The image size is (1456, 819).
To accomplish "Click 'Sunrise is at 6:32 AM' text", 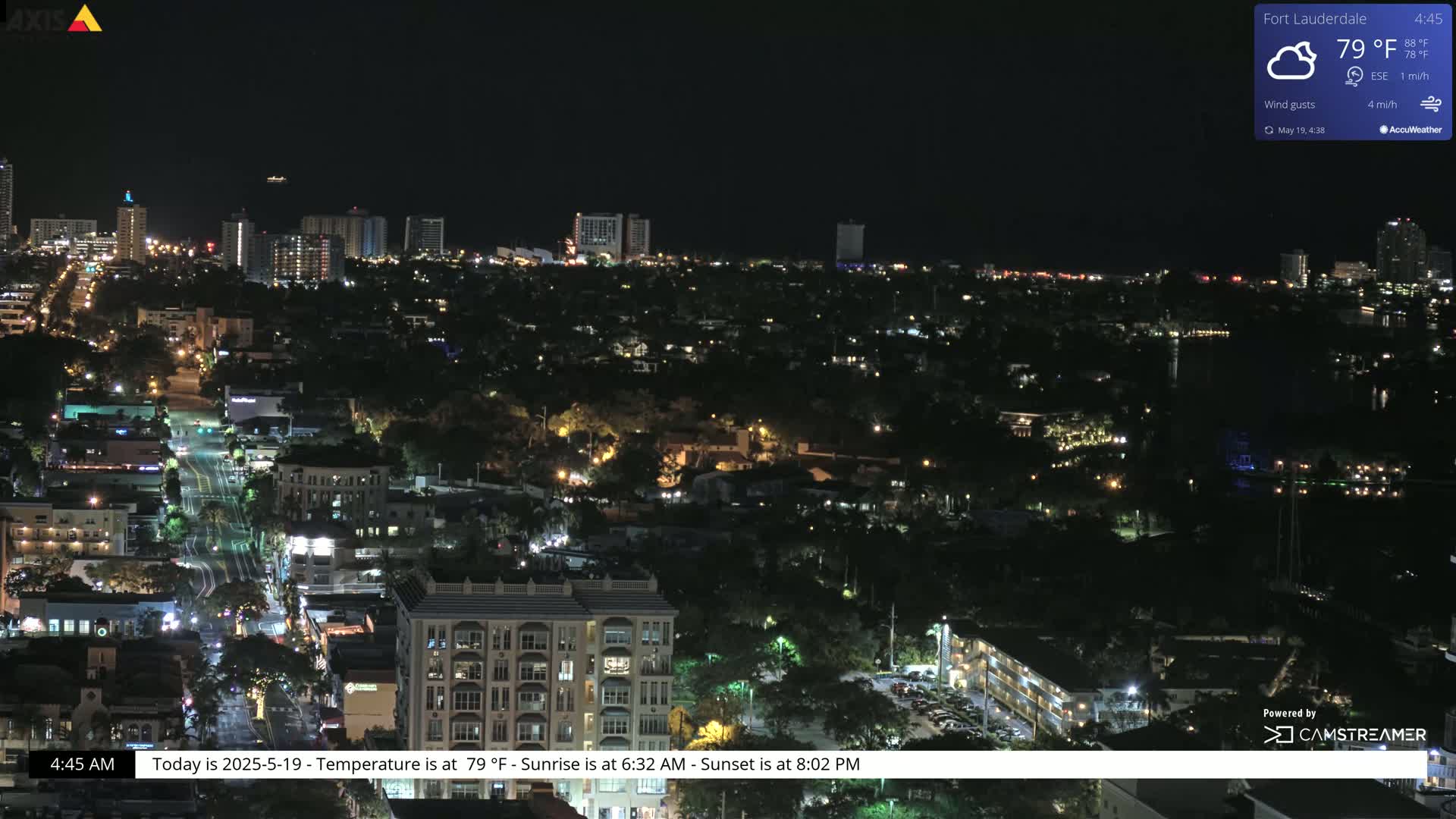I will pos(603,764).
